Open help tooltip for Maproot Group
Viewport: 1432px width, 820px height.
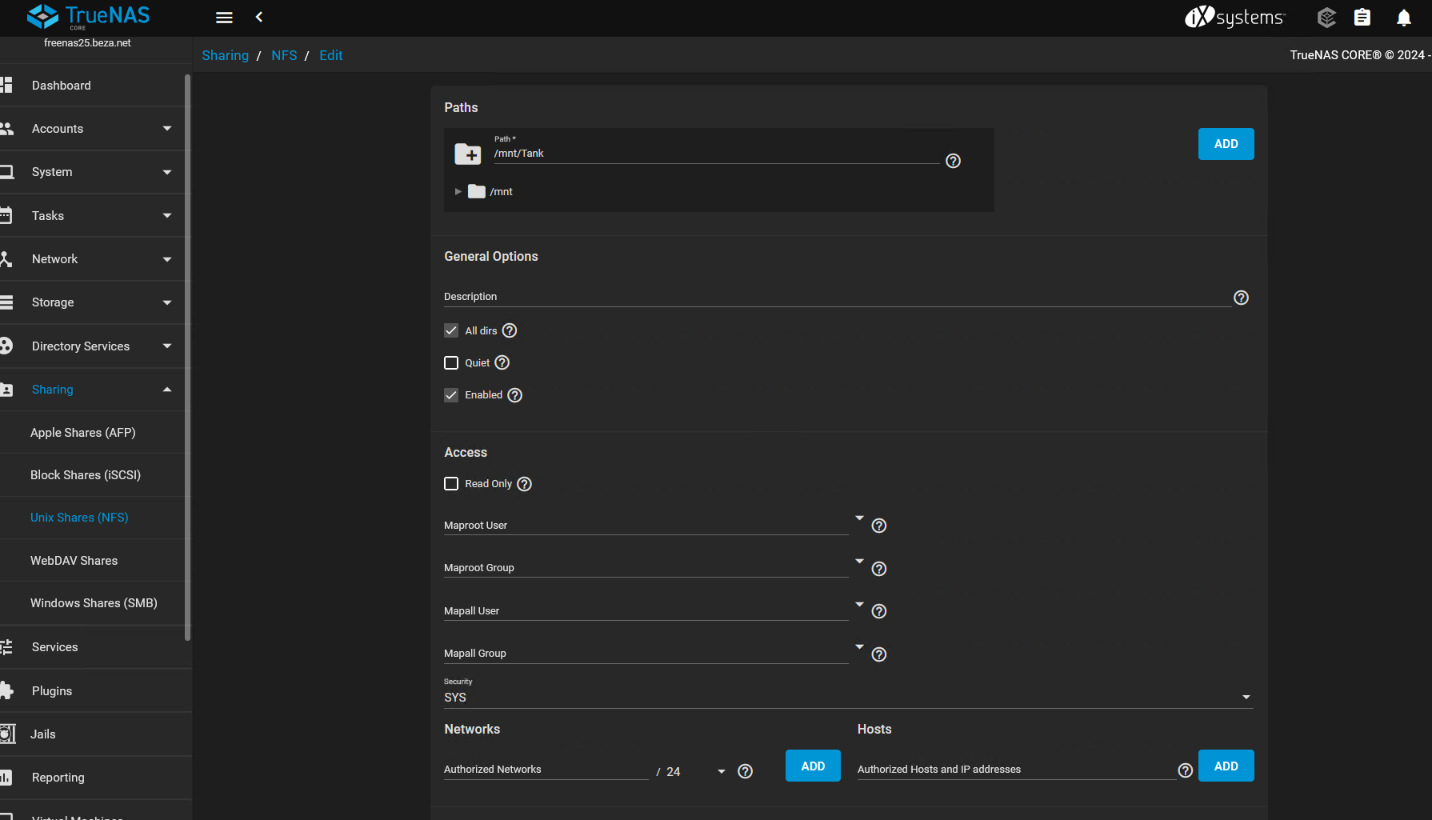pyautogui.click(x=879, y=569)
